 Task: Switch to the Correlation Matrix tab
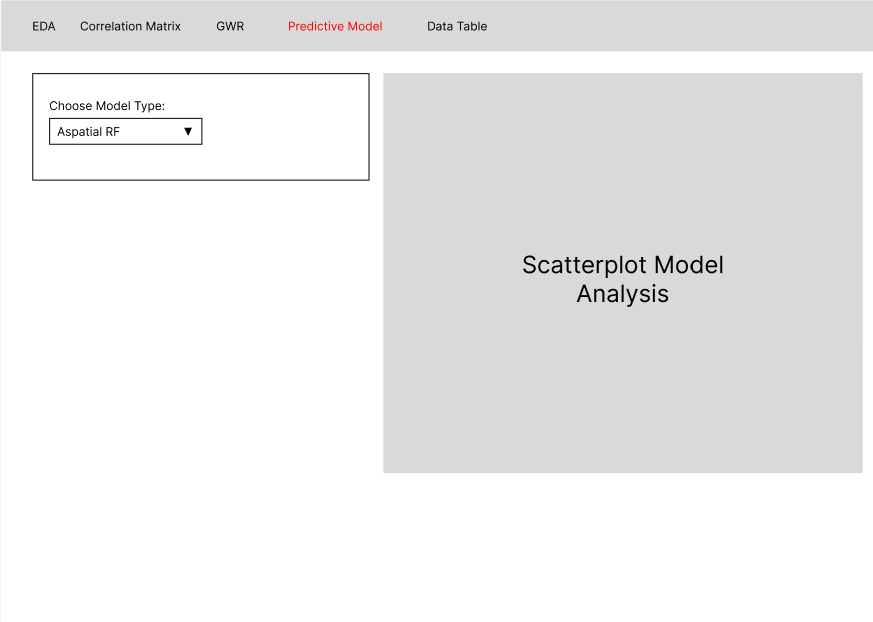pos(130,26)
